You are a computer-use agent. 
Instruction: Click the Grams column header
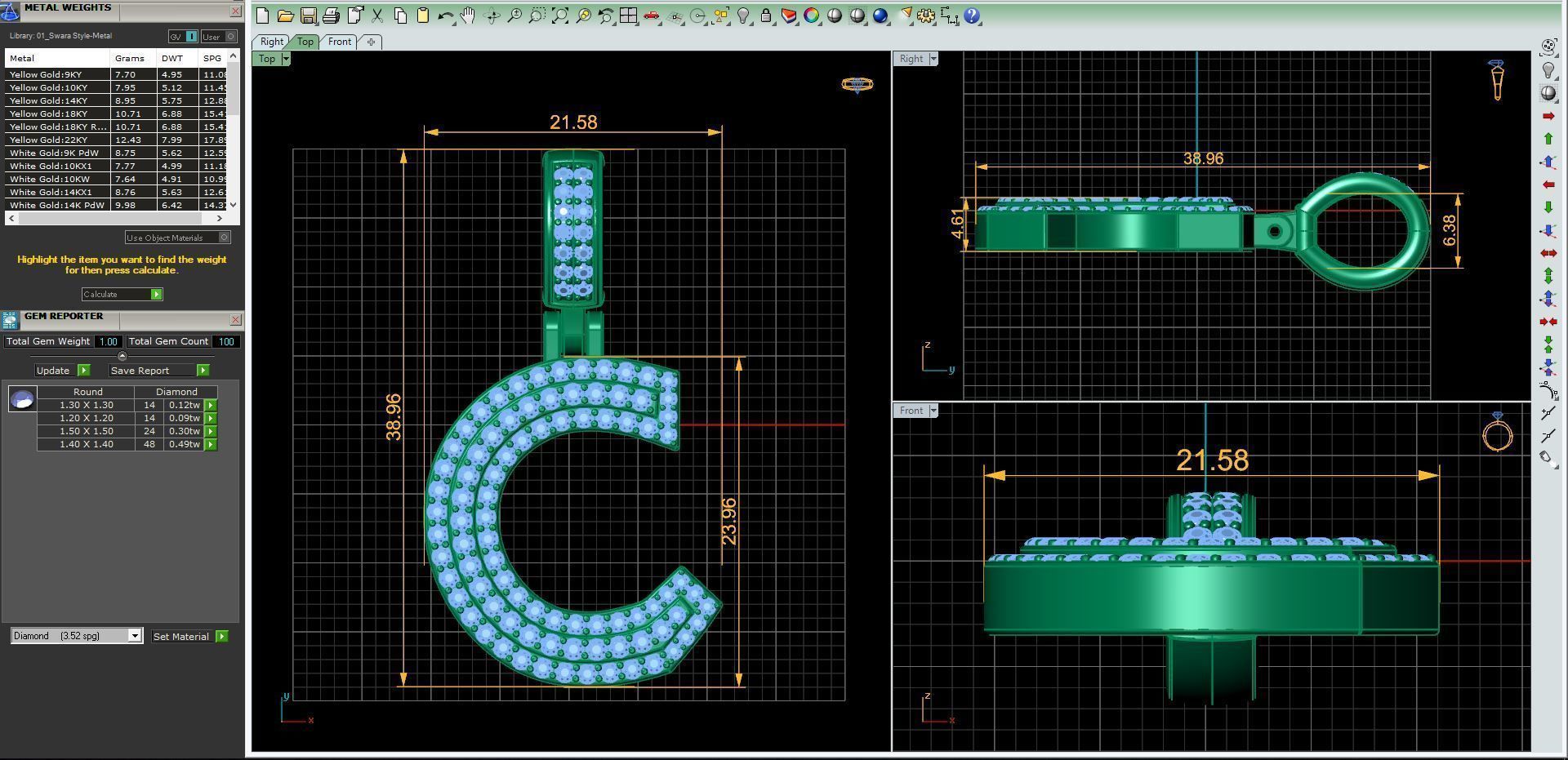pyautogui.click(x=133, y=58)
